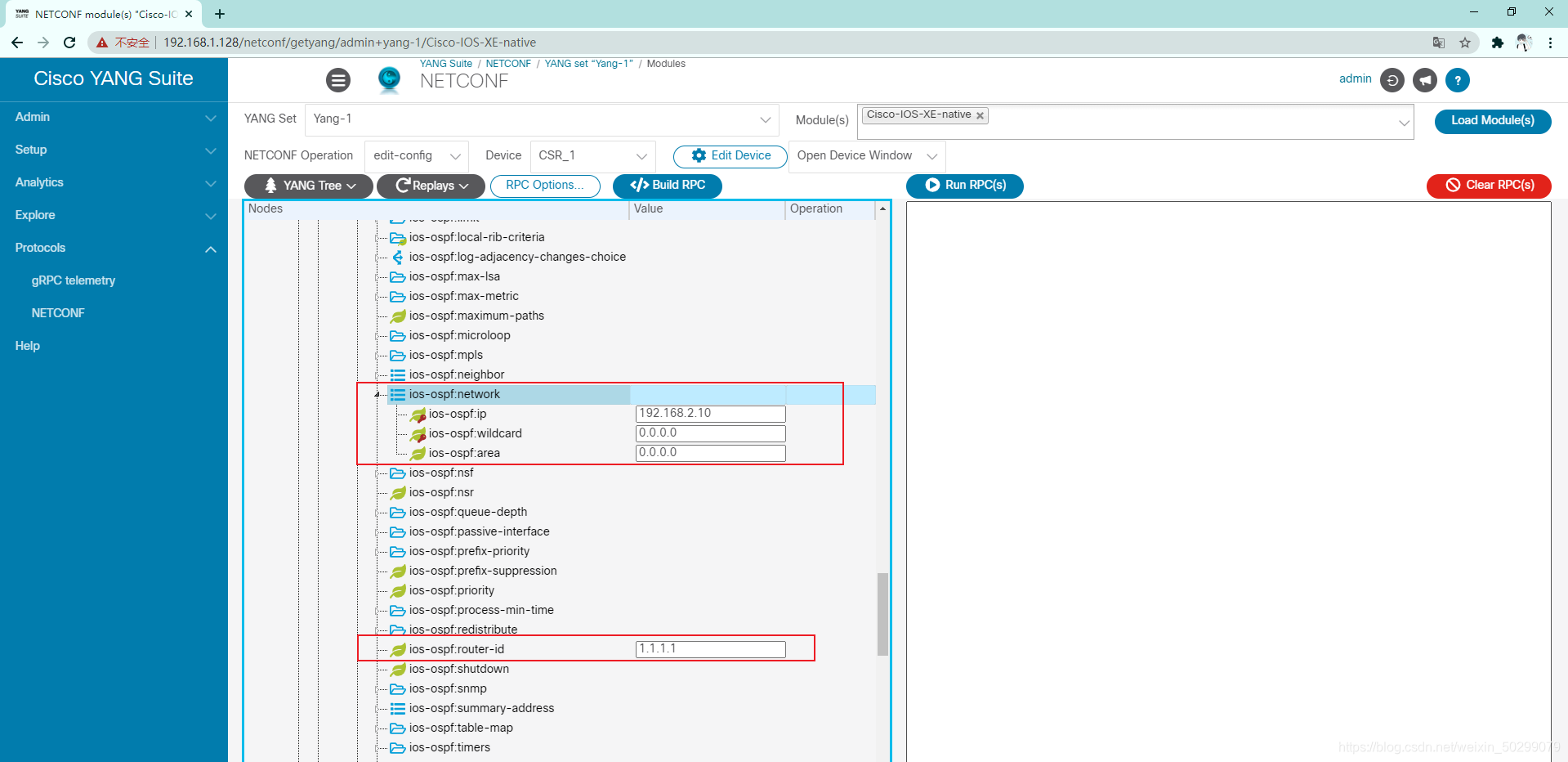Open RPC Options dialog
This screenshot has width=1568, height=762.
(x=545, y=186)
